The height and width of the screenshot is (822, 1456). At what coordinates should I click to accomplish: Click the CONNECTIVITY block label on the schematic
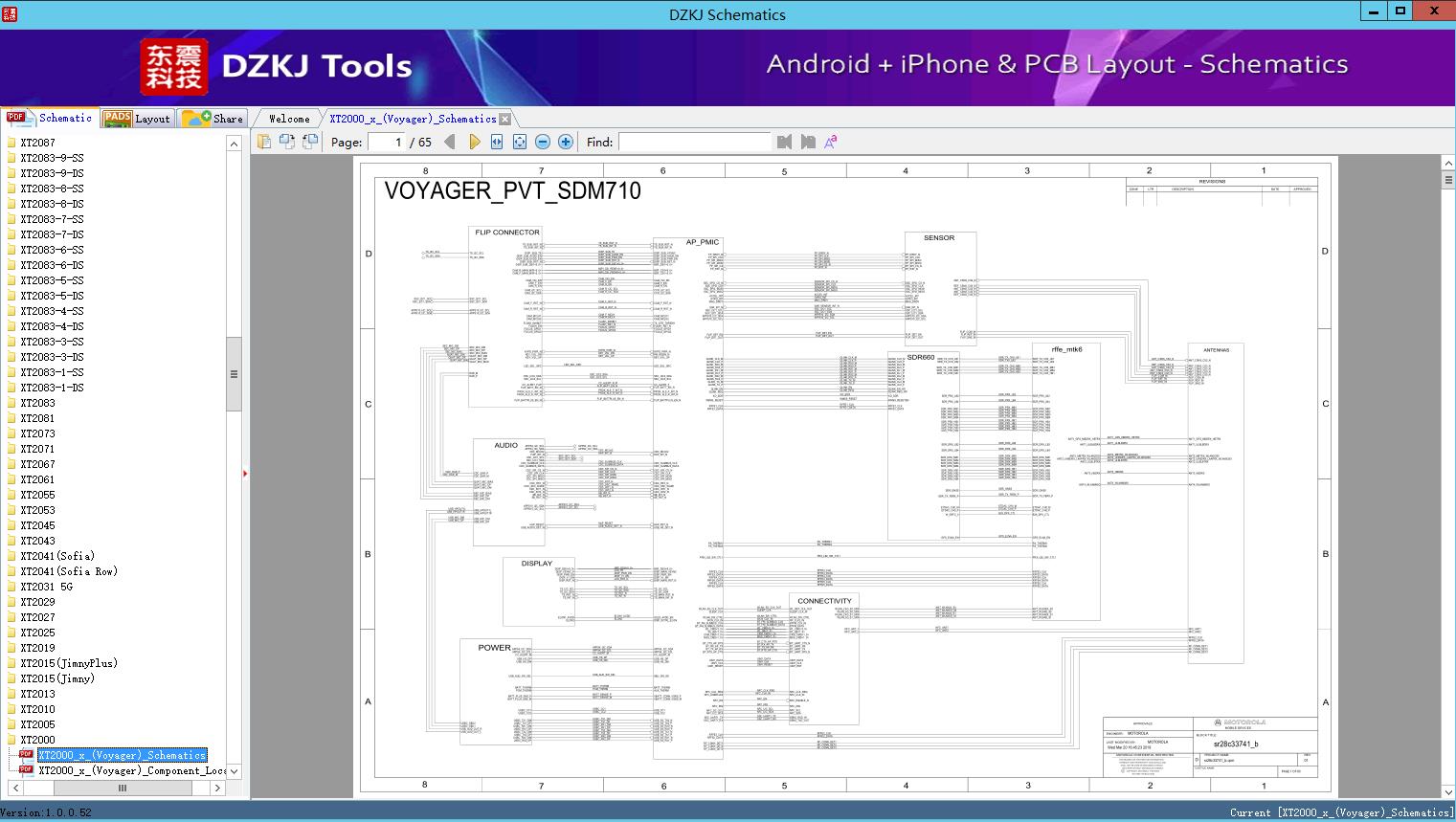tap(824, 601)
